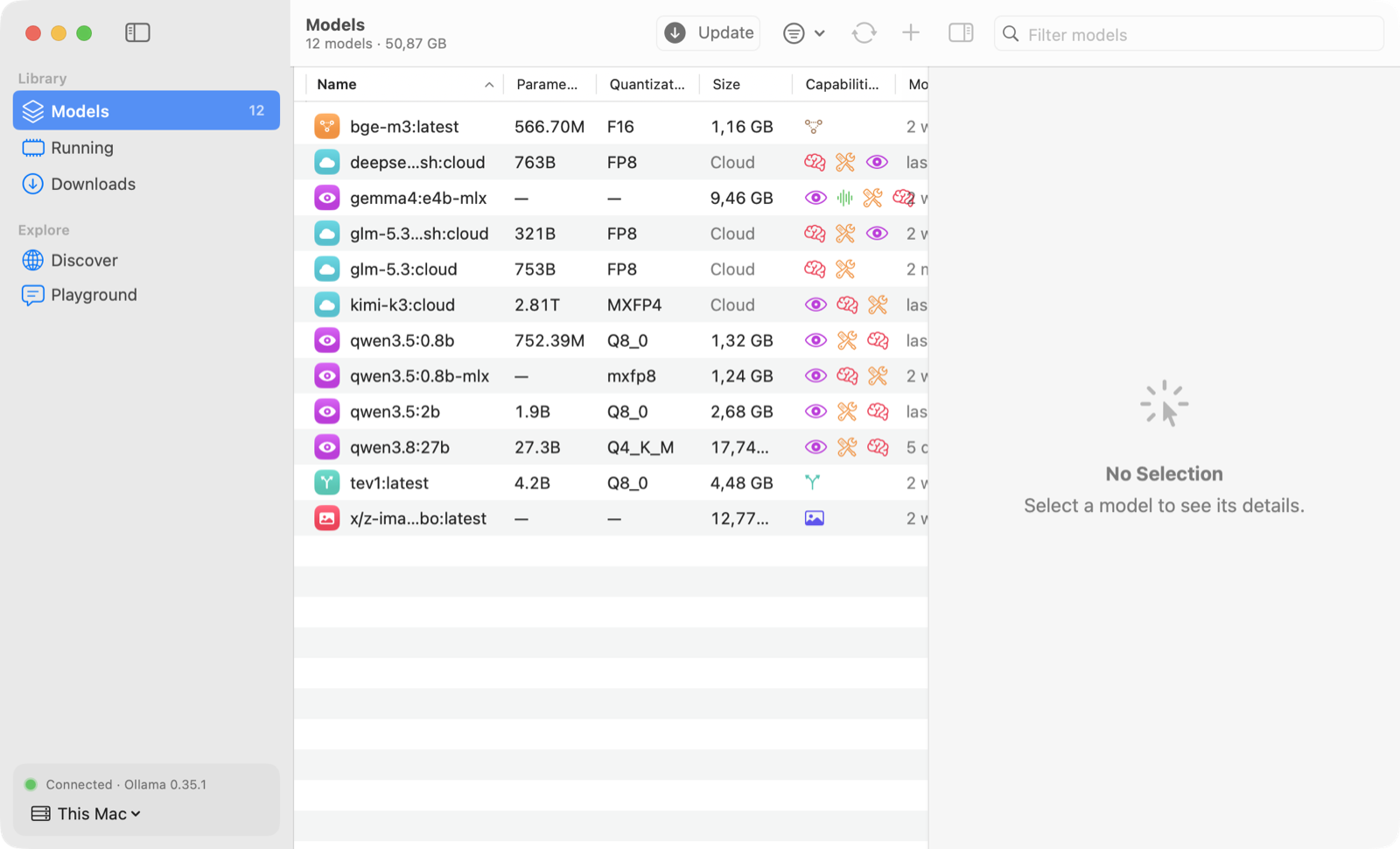Select the qwen3.5:0.8b-mlx model name
The width and height of the screenshot is (1400, 849).
pos(420,376)
